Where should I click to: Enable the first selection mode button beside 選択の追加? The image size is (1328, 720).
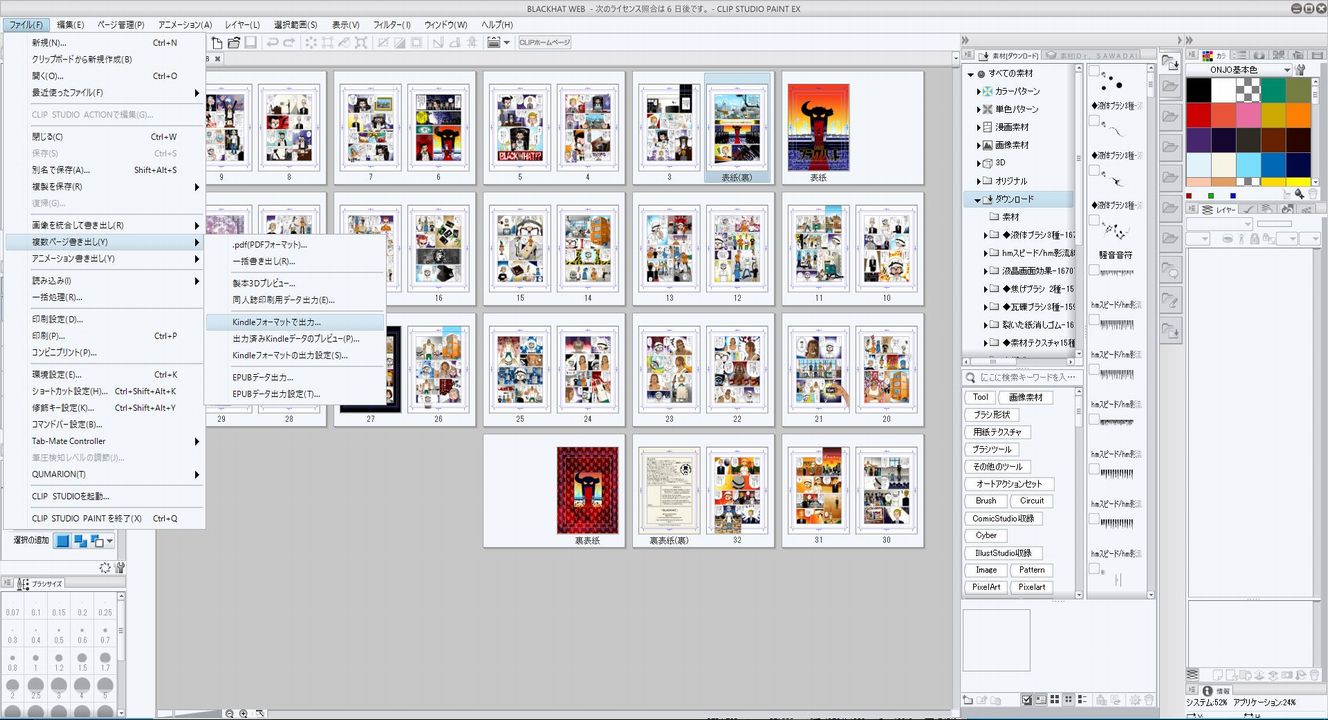tap(63, 541)
